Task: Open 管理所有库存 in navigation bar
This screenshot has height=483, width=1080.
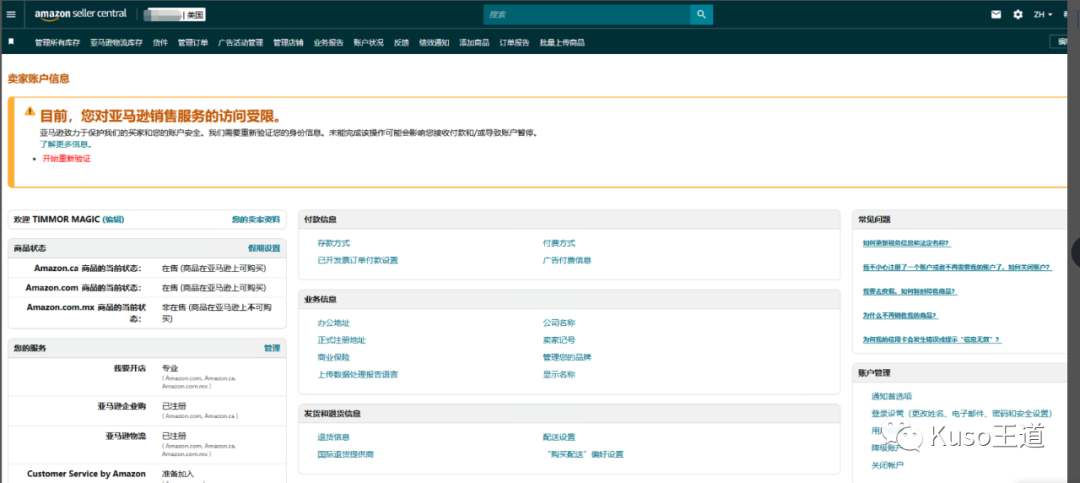Action: [57, 43]
